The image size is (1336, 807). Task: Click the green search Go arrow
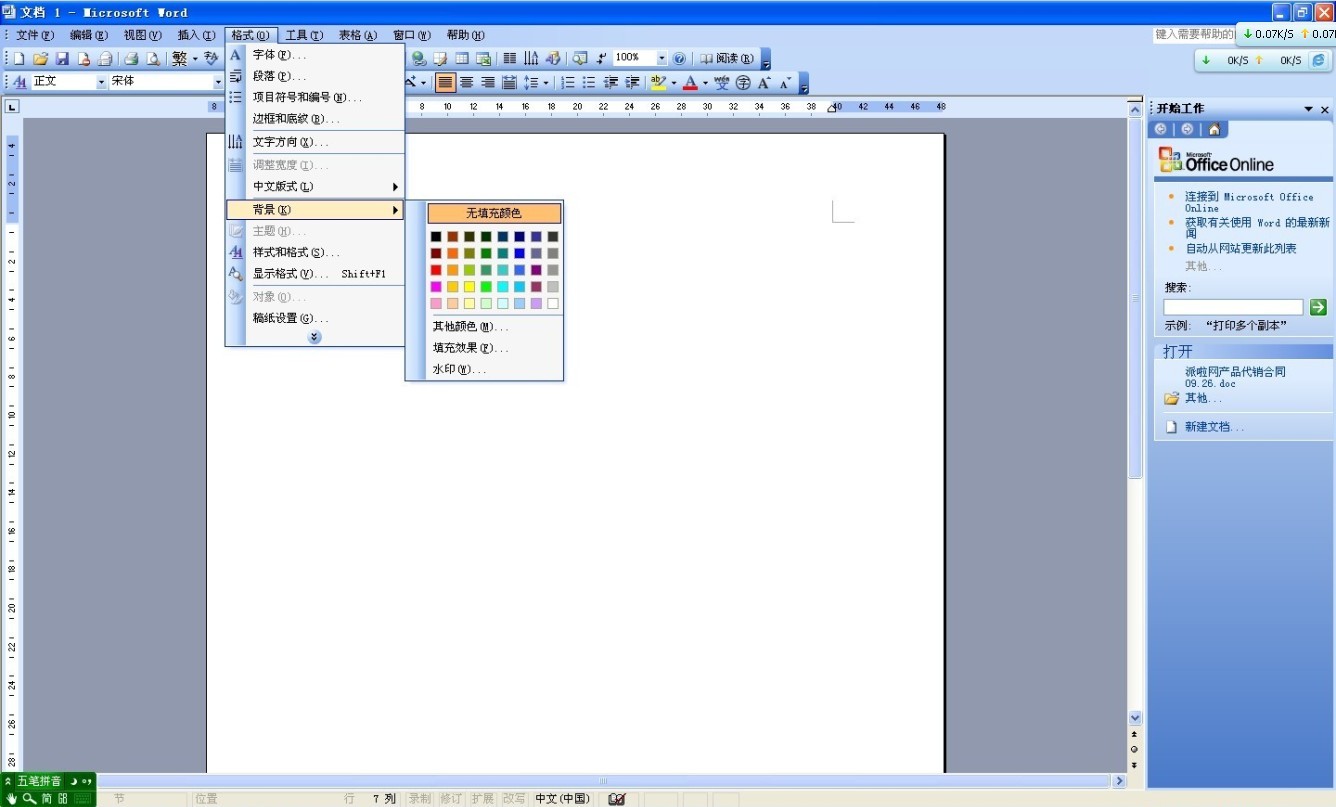[x=1318, y=307]
